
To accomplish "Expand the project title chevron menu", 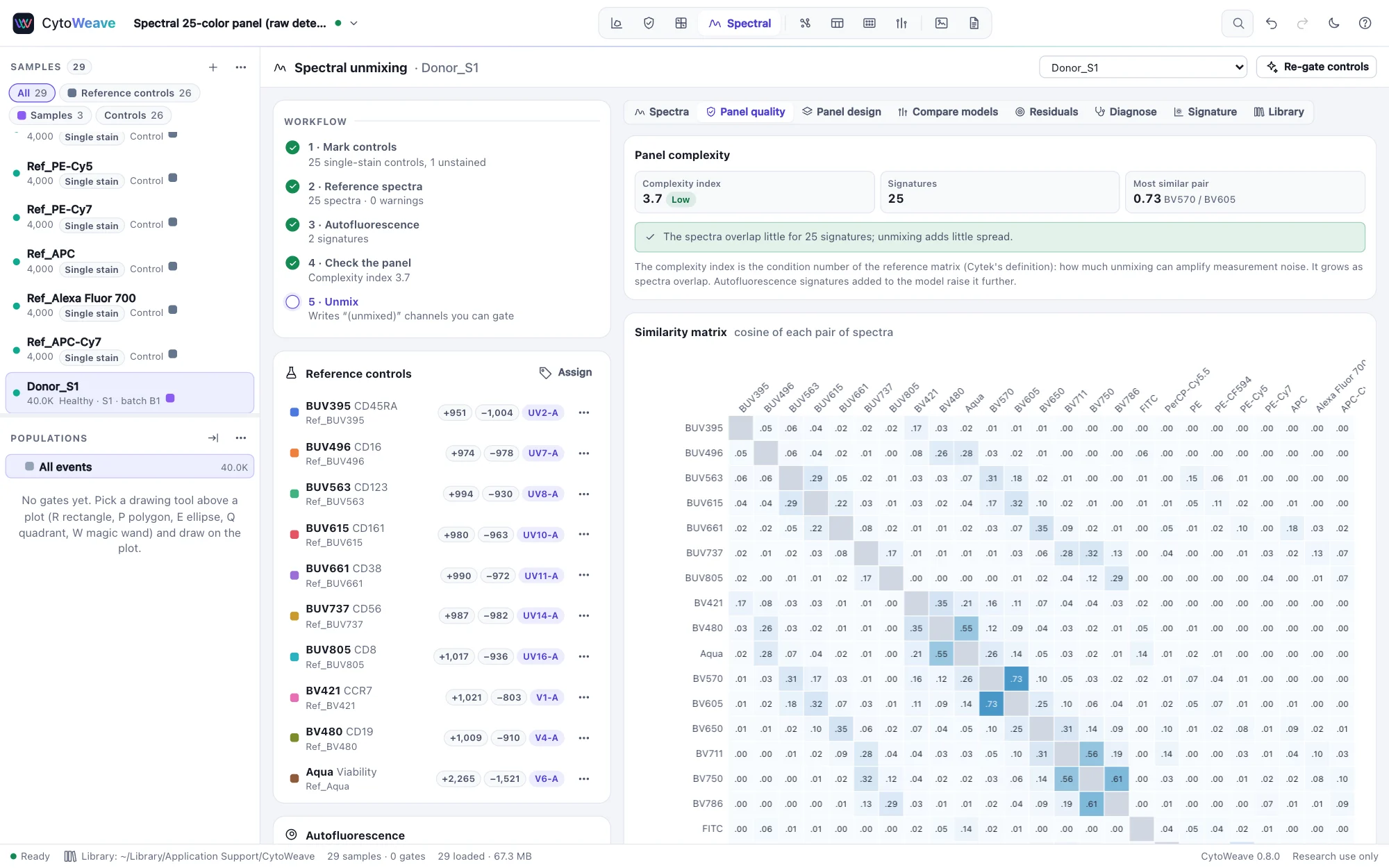I will click(354, 23).
